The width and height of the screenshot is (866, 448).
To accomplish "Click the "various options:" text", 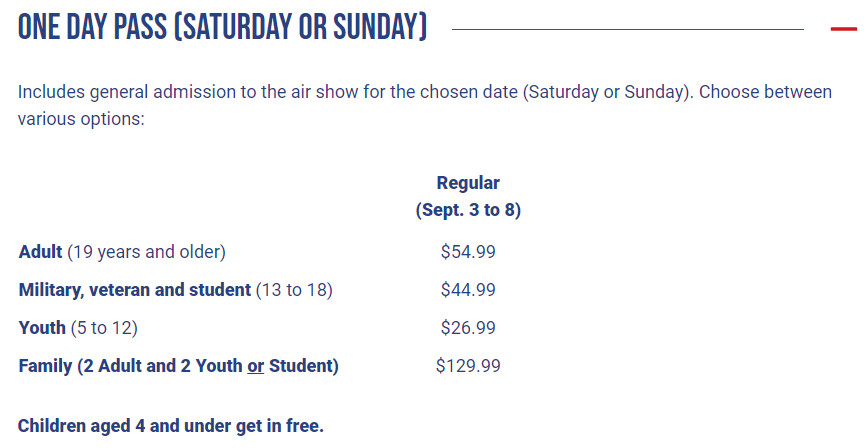I will (81, 119).
